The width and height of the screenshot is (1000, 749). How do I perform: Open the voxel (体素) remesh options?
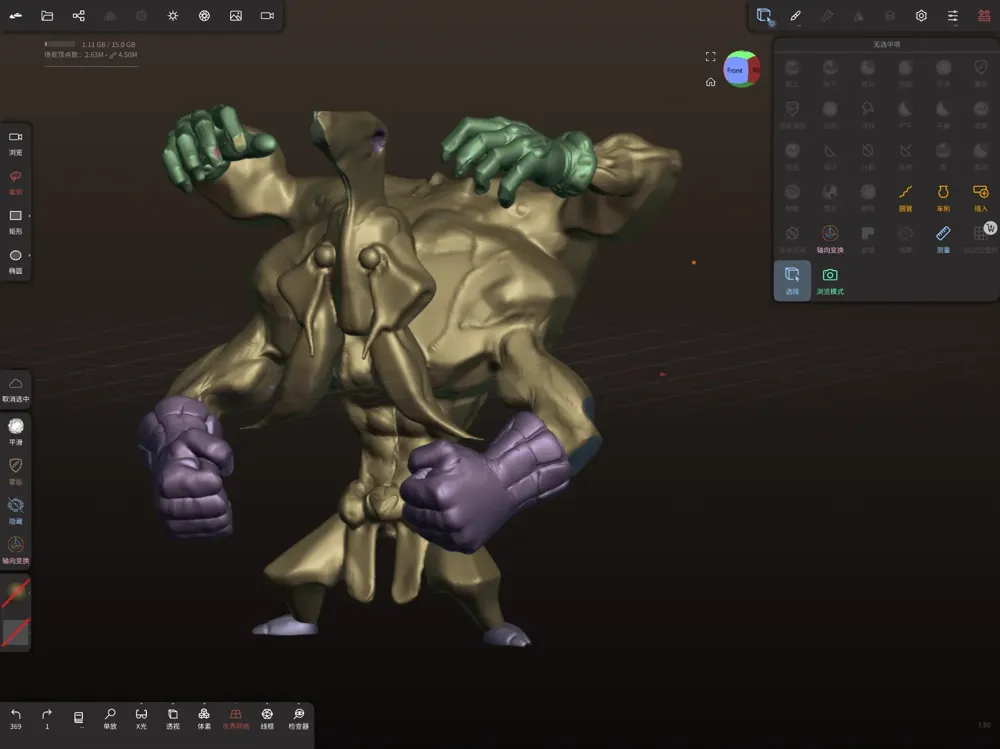pos(204,718)
